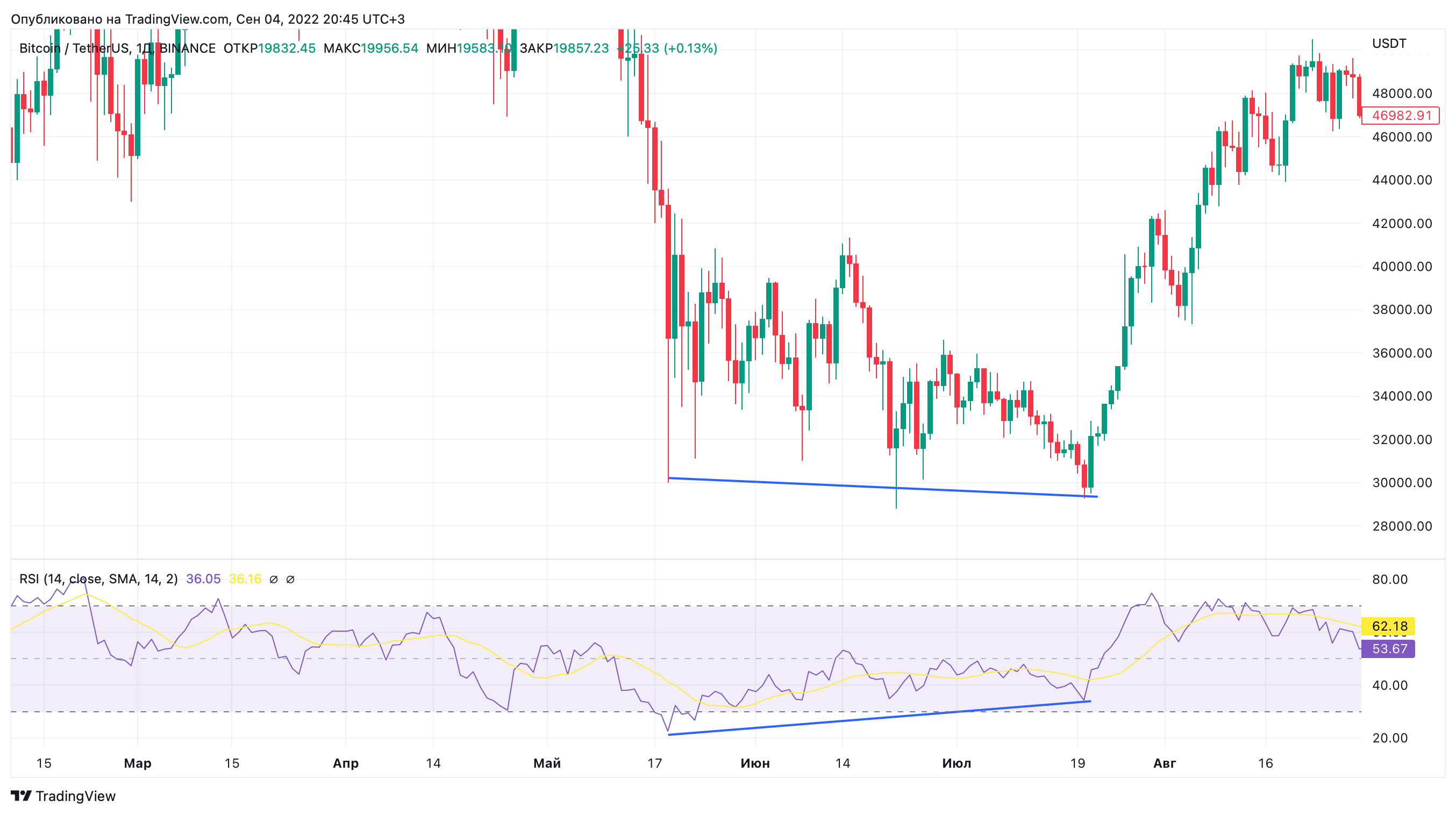Click the Авг month label on time axis
Screen dimensions: 1456x815
1165,763
